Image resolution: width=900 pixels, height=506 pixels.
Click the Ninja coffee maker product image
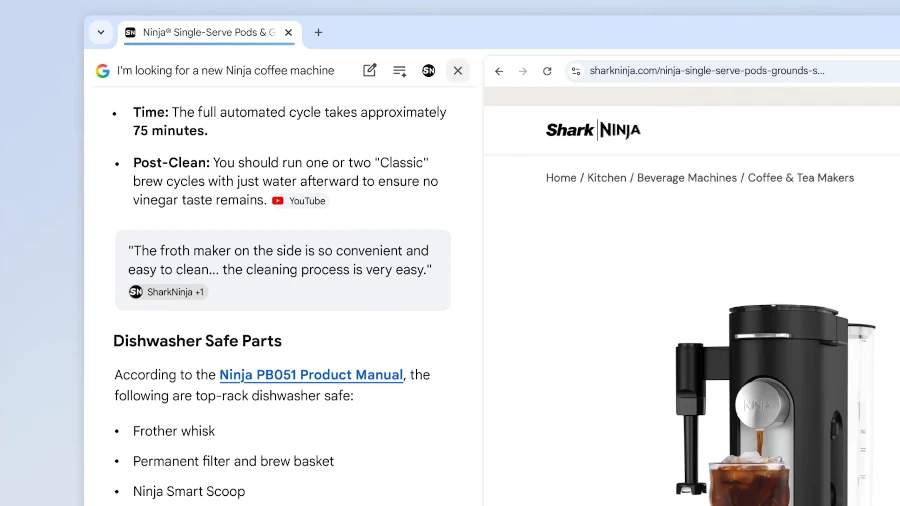[770, 400]
